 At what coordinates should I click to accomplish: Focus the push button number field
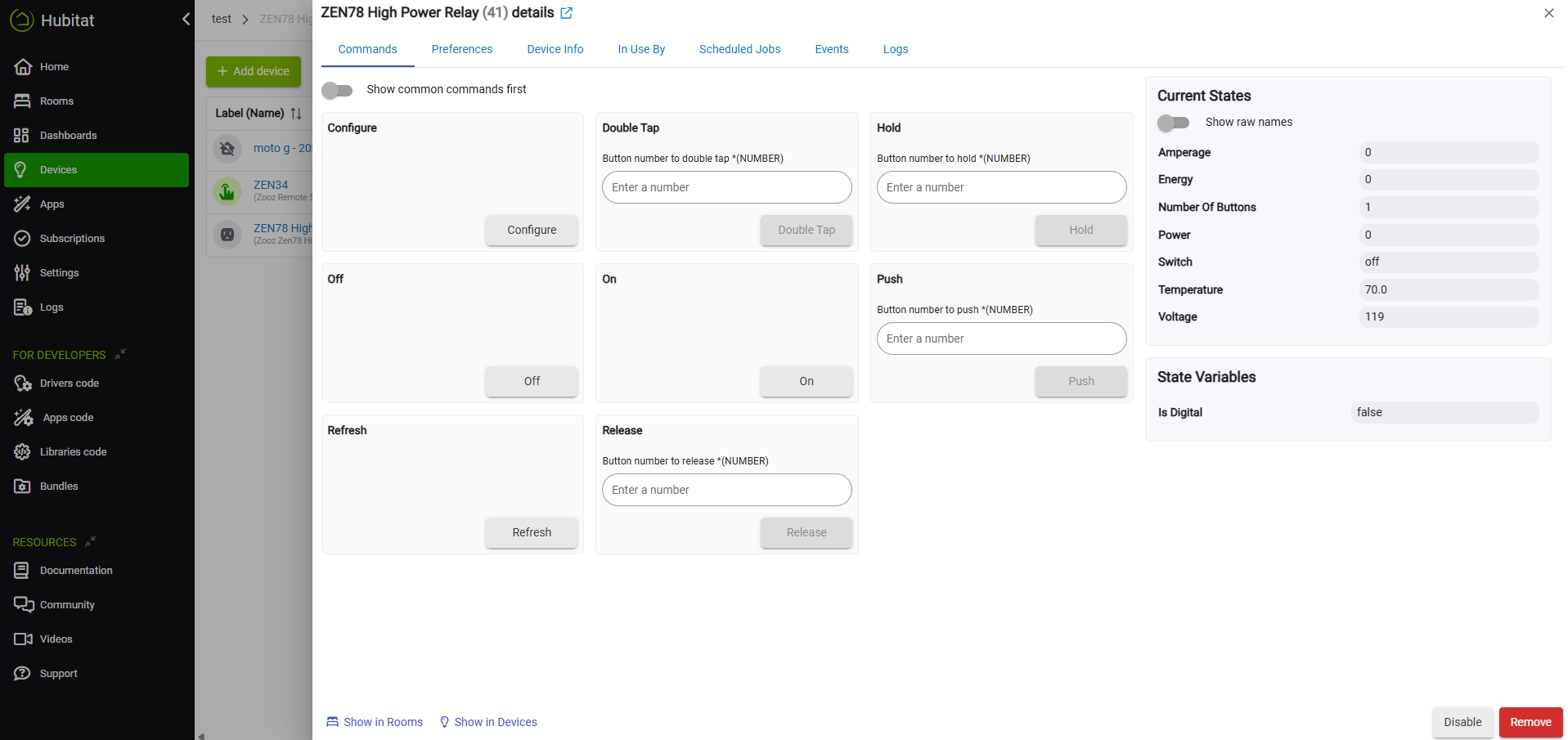point(1002,339)
